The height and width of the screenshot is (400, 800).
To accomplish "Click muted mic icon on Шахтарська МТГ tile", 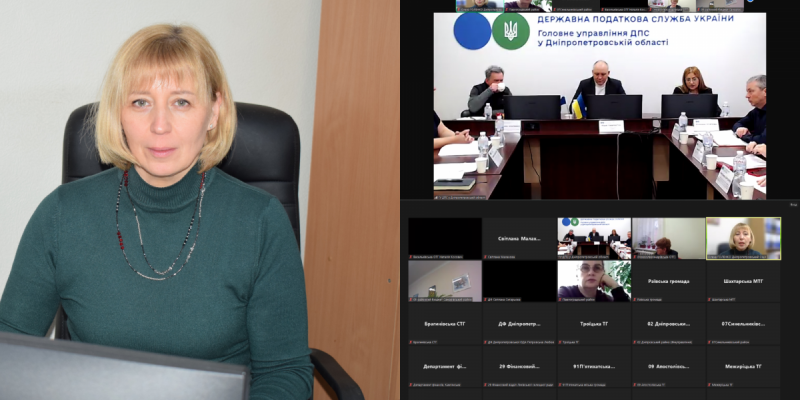I will point(710,299).
